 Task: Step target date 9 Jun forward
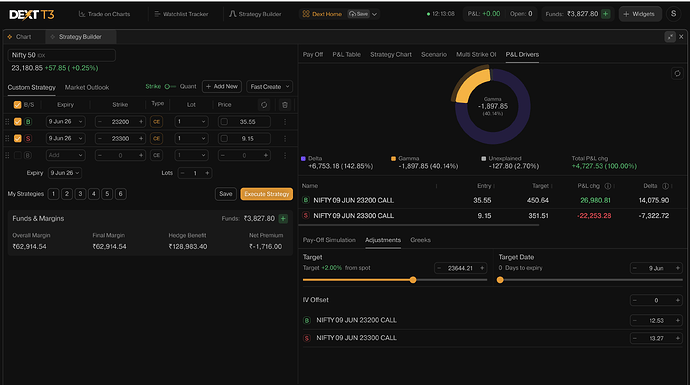pyautogui.click(x=678, y=268)
